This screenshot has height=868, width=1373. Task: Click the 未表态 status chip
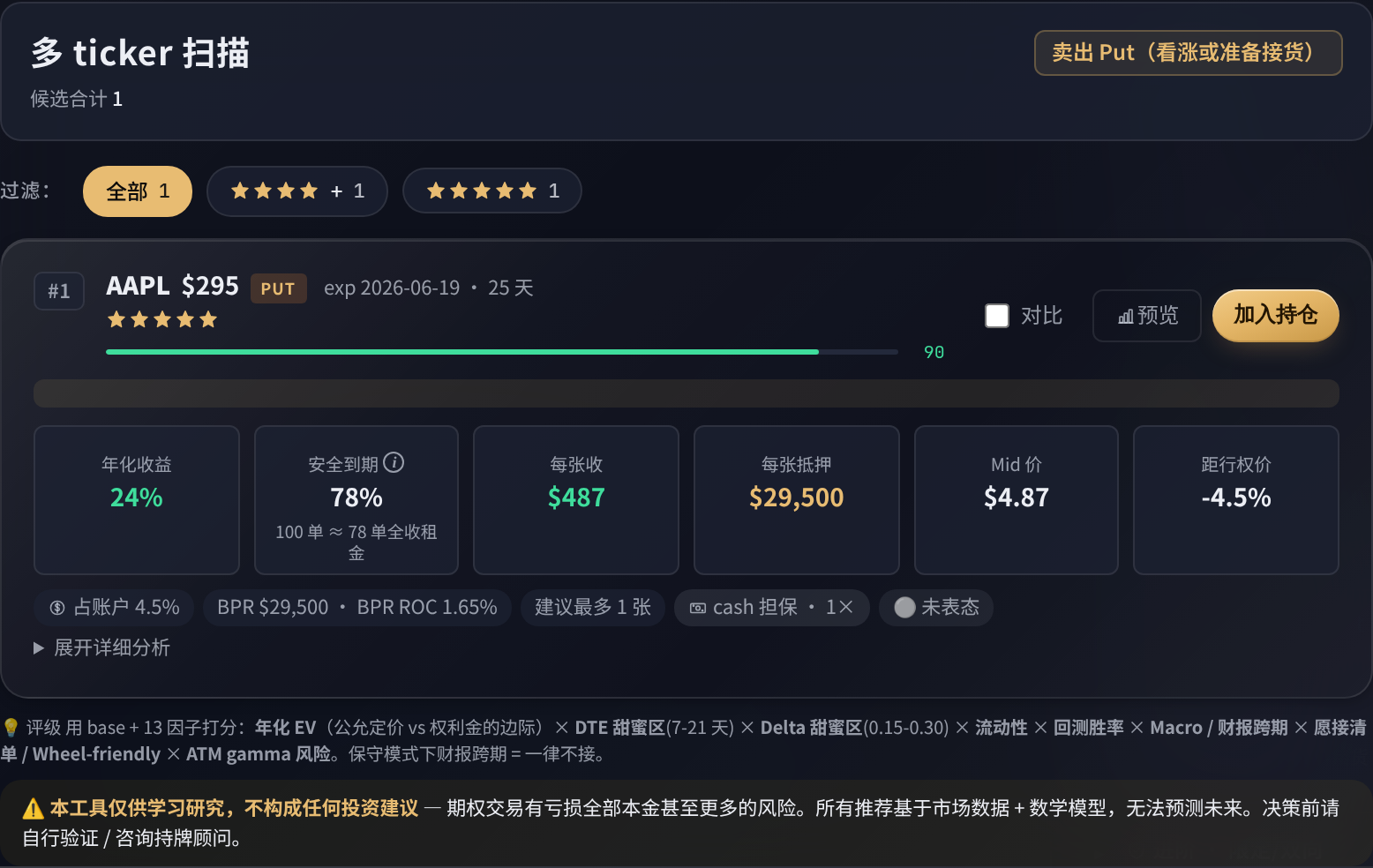click(936, 608)
